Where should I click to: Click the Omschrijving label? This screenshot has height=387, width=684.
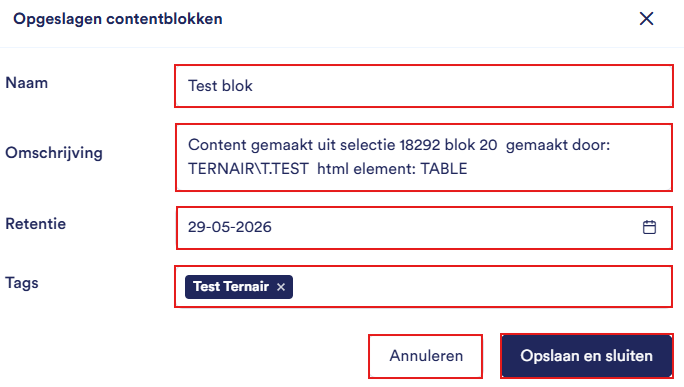click(54, 153)
